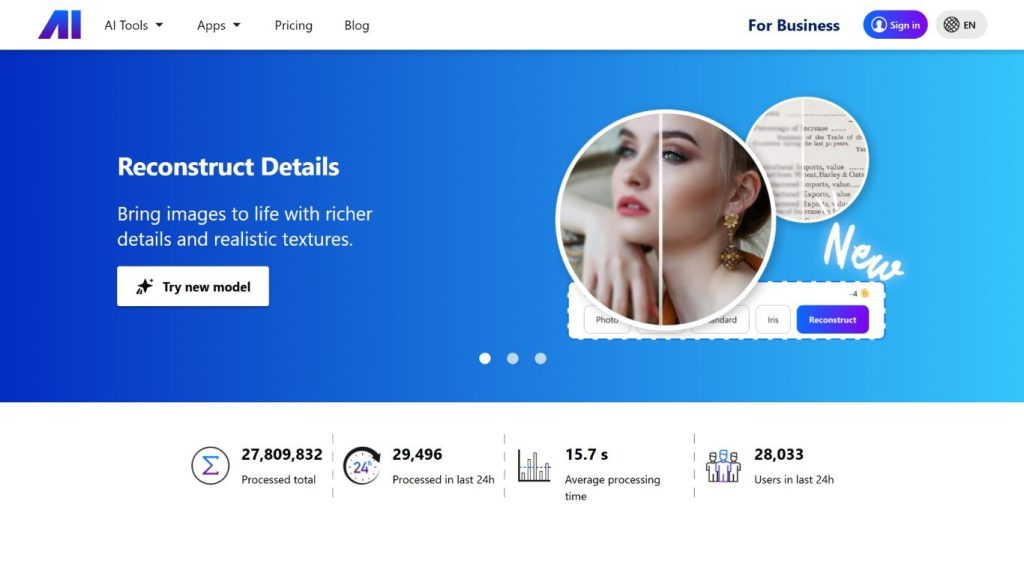Open the AI Tools dropdown
This screenshot has height=576, width=1024.
click(133, 25)
